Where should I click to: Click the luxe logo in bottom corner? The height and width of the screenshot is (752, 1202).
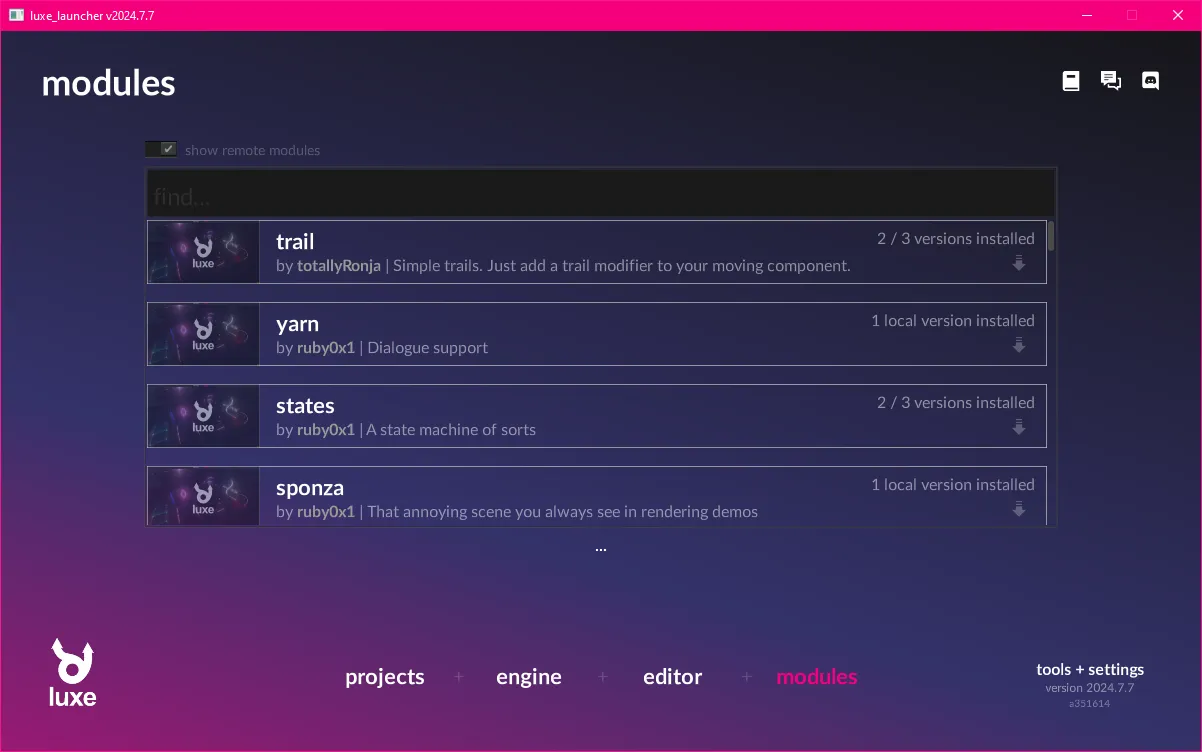(x=73, y=673)
